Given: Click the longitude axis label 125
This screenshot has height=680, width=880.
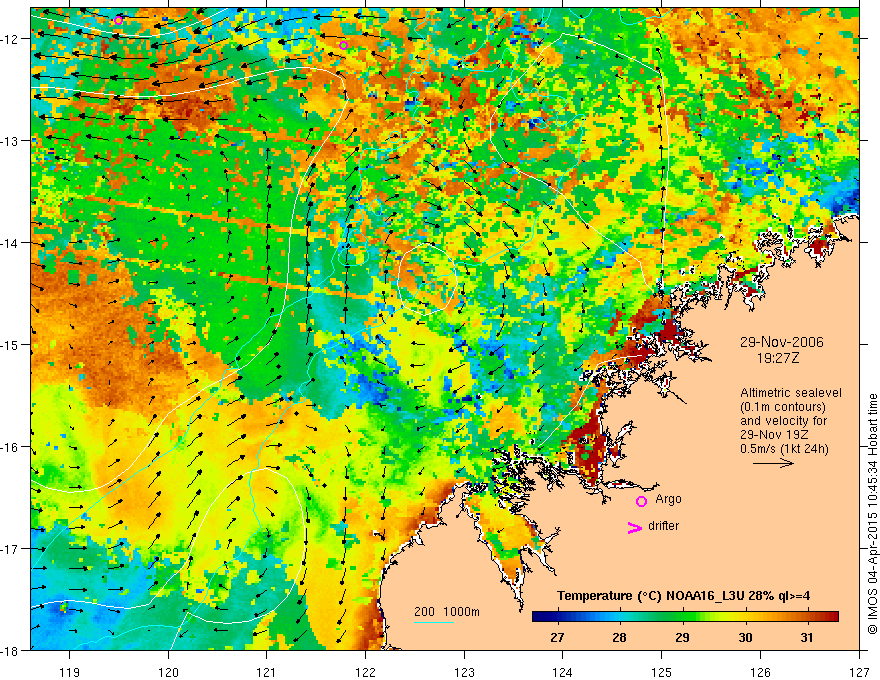Looking at the screenshot, I should click(x=662, y=672).
